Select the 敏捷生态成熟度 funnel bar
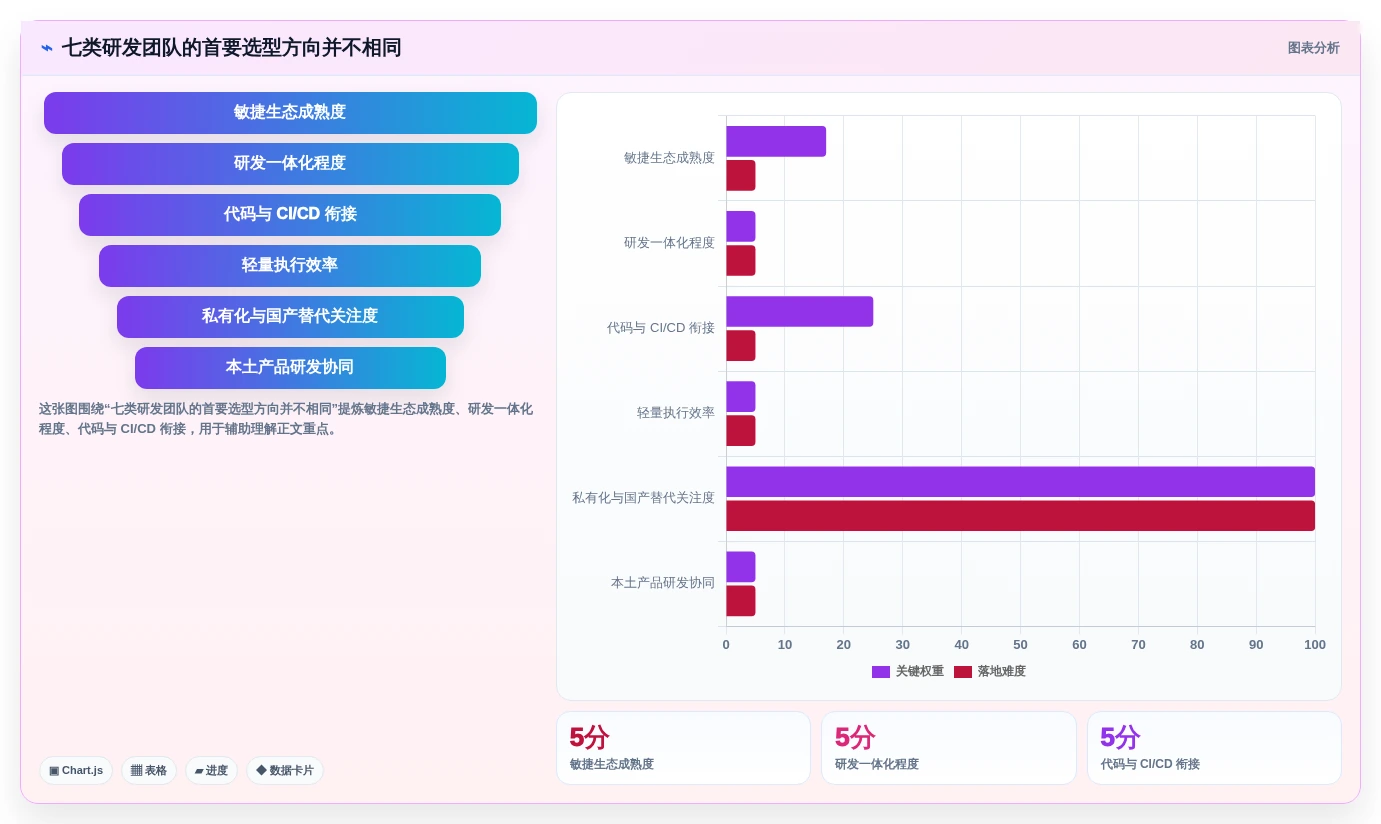 tap(290, 113)
